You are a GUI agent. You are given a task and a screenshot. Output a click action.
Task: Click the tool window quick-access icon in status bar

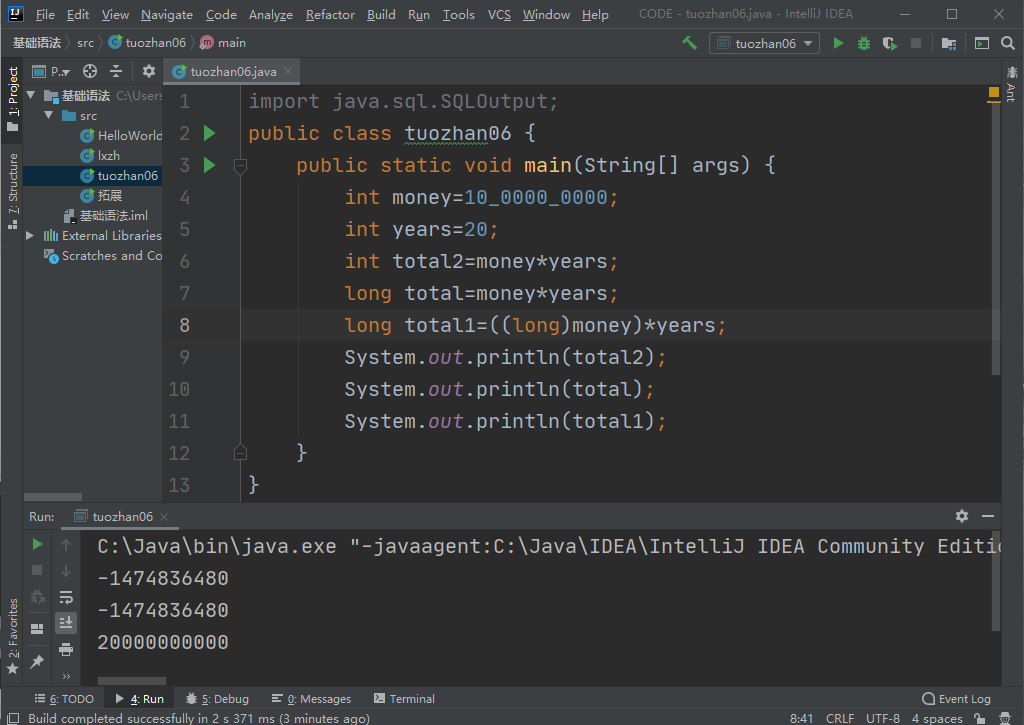coord(12,718)
